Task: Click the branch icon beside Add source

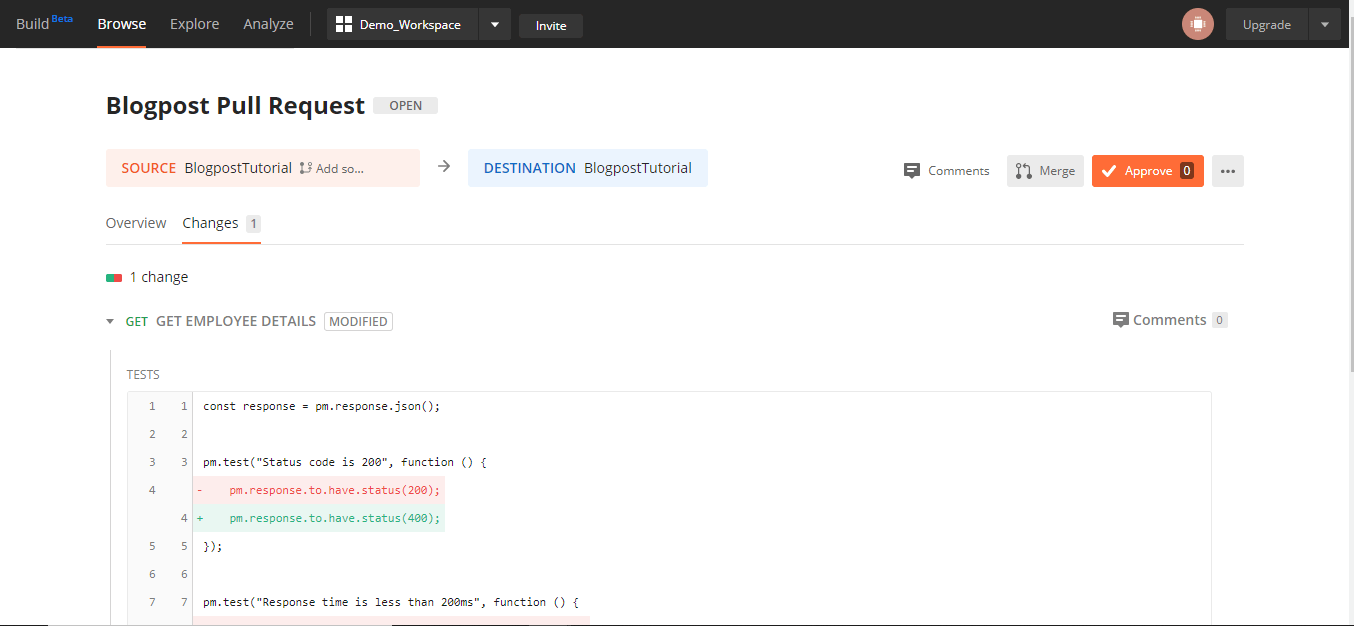Action: 306,169
